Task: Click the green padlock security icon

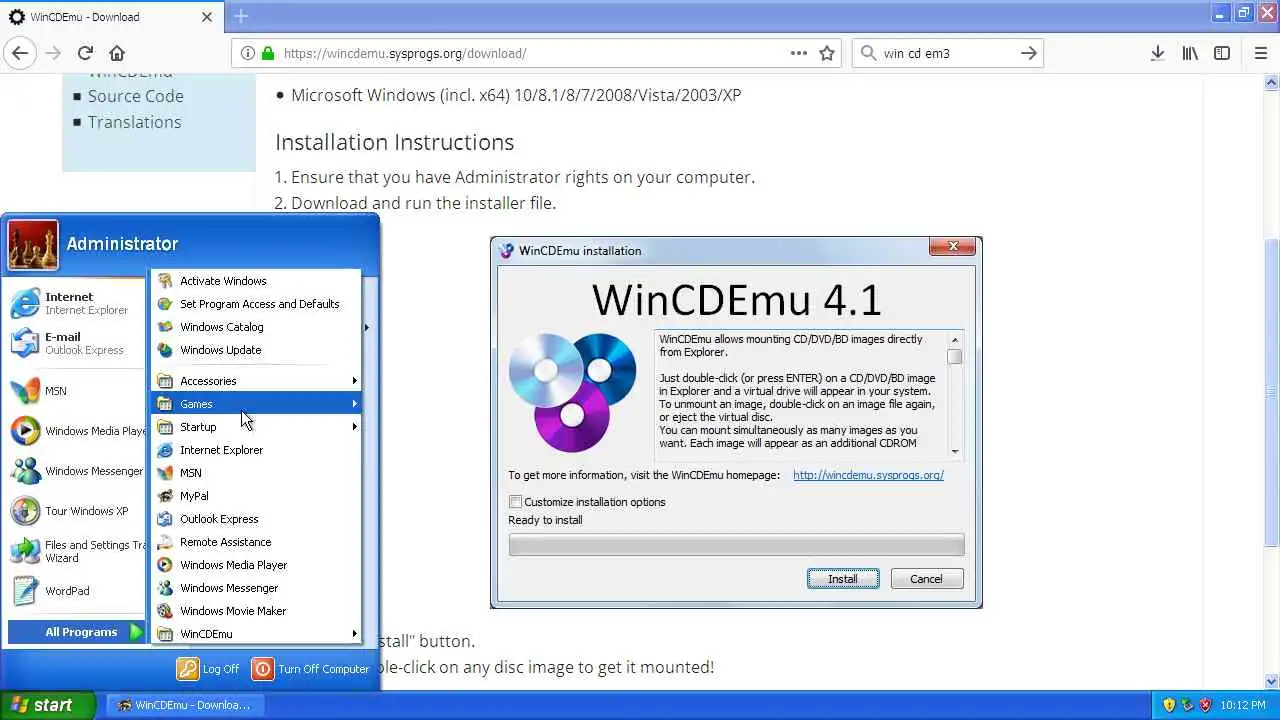Action: [267, 53]
